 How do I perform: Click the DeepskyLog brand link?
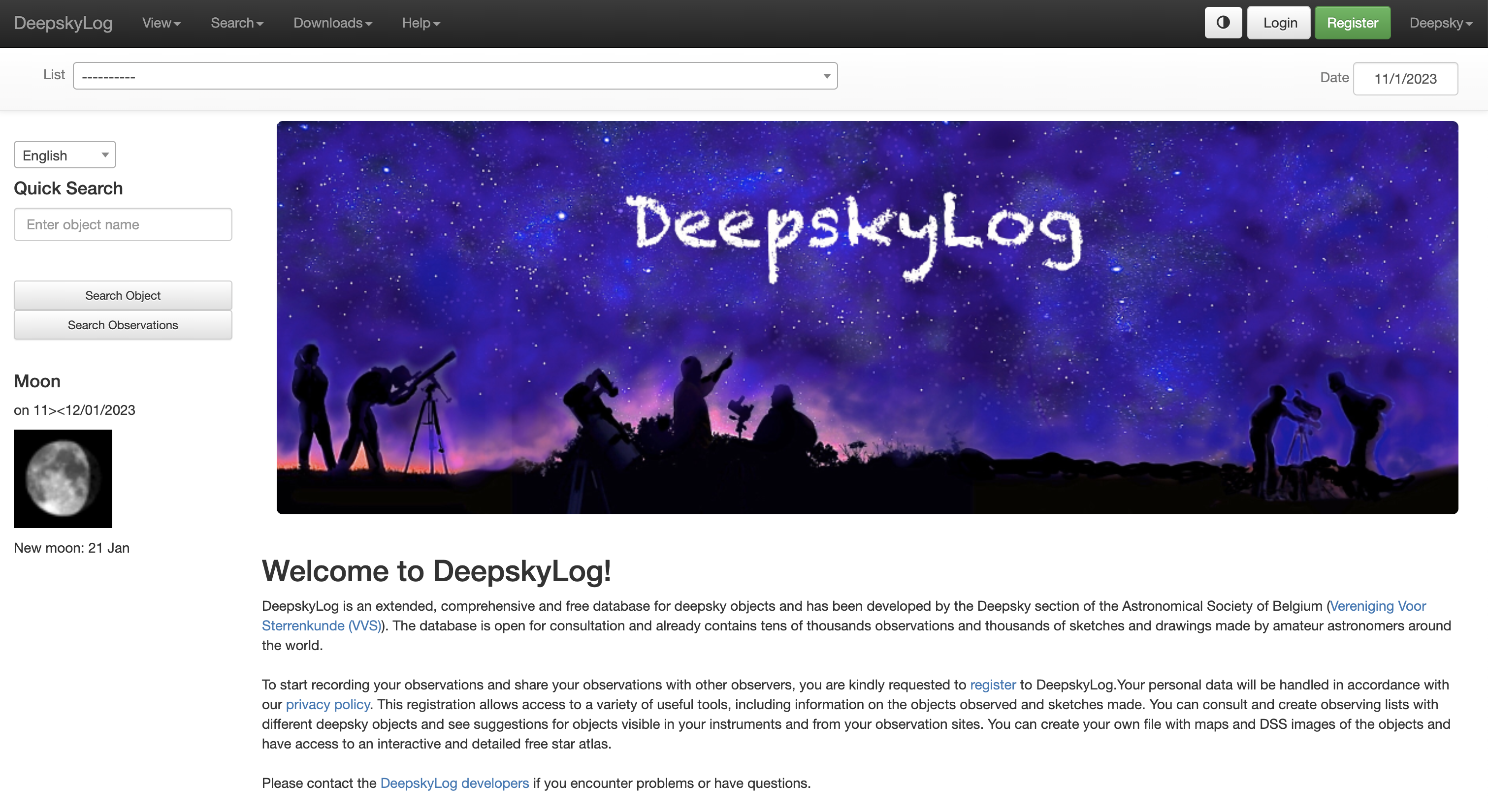pos(63,23)
